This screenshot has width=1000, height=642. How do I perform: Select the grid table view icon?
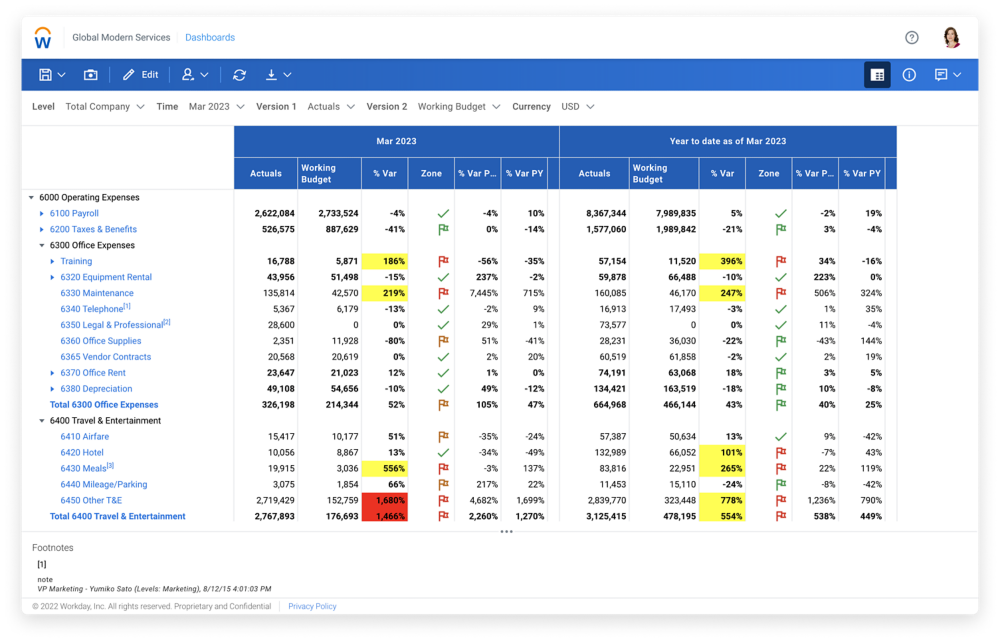tap(877, 75)
